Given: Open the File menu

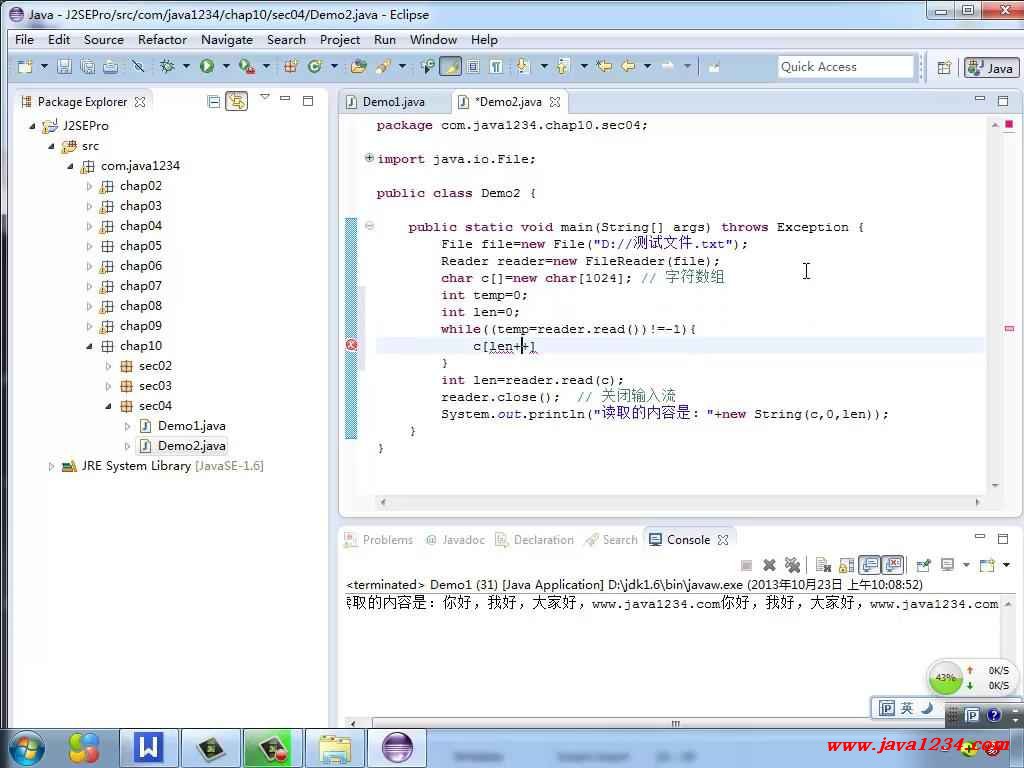Looking at the screenshot, I should [x=24, y=39].
